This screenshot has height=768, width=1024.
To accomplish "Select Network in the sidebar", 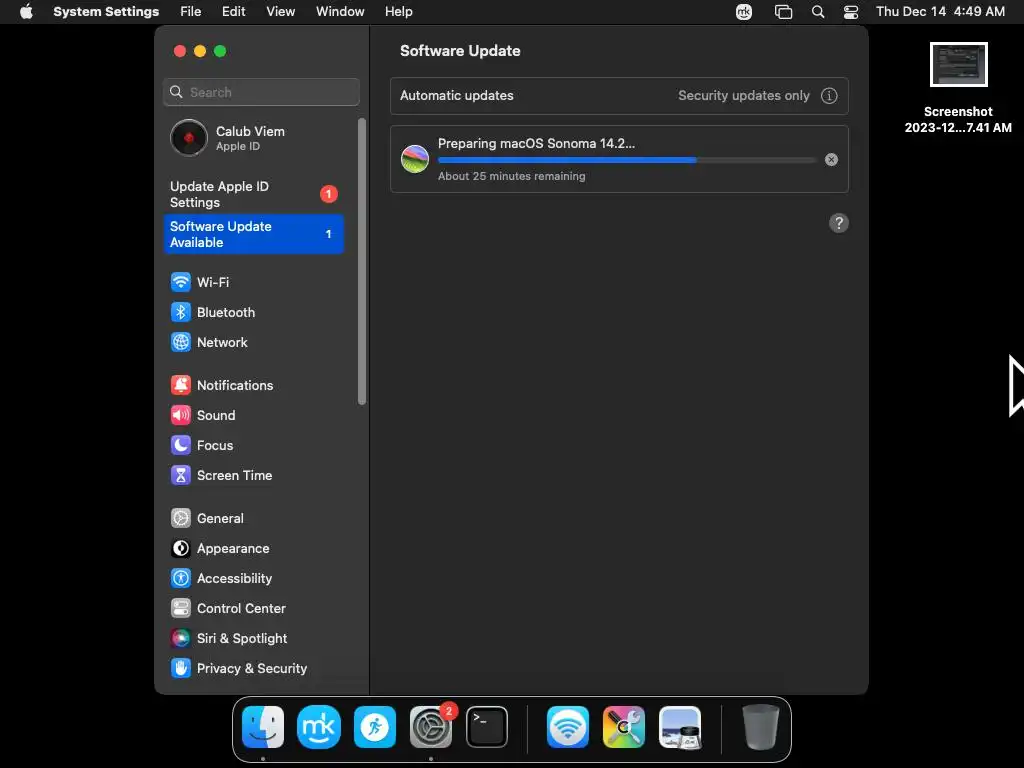I will coord(253,342).
